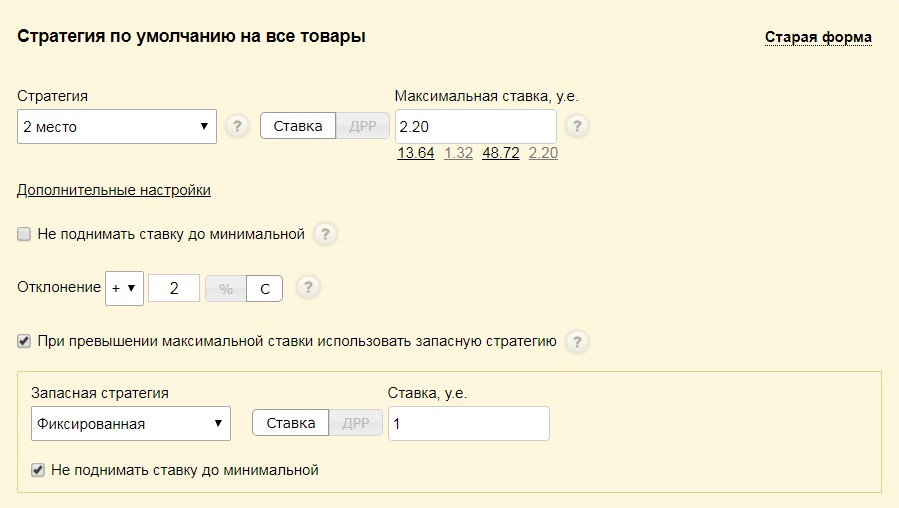Image resolution: width=899 pixels, height=508 pixels.
Task: Open the Отклонение sign '+' dropdown
Action: (x=125, y=288)
